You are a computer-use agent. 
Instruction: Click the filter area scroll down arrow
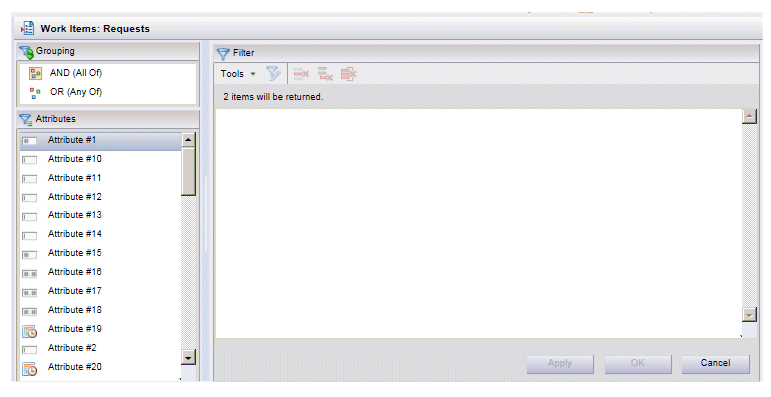tap(749, 315)
